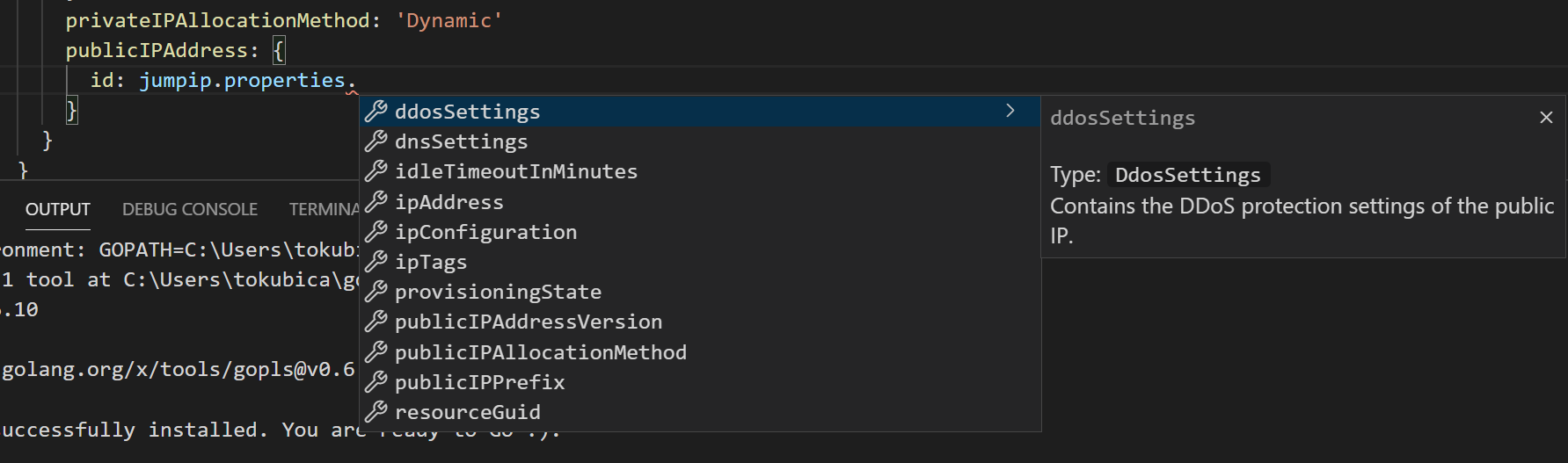Click the wrench icon beside ipConfiguration

[376, 232]
